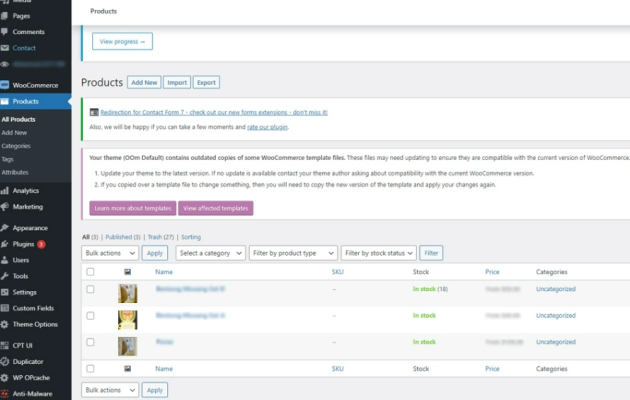Sort by Name in the table header
The image size is (630, 400).
164,272
